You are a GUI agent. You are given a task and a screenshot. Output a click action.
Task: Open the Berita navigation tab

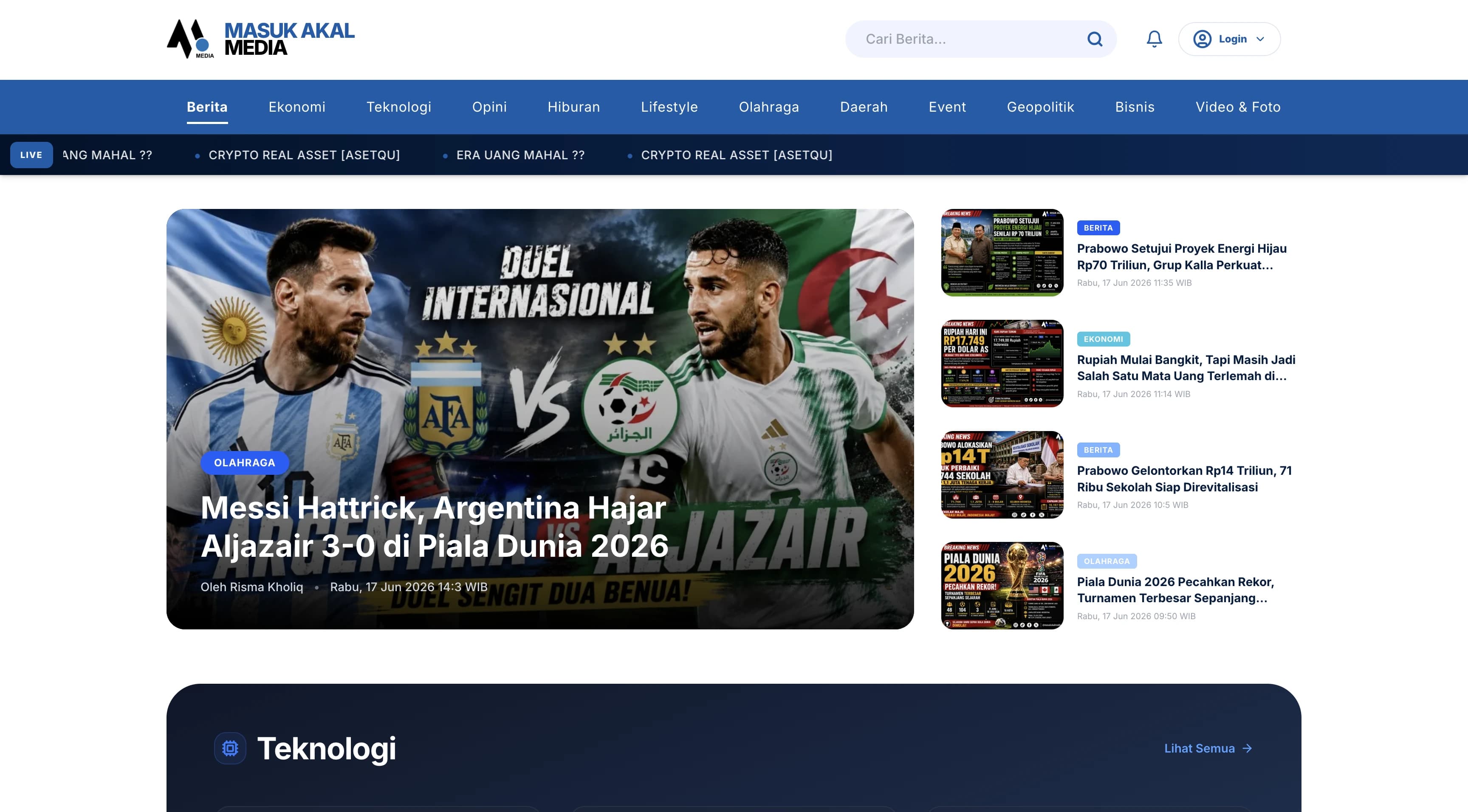[207, 107]
